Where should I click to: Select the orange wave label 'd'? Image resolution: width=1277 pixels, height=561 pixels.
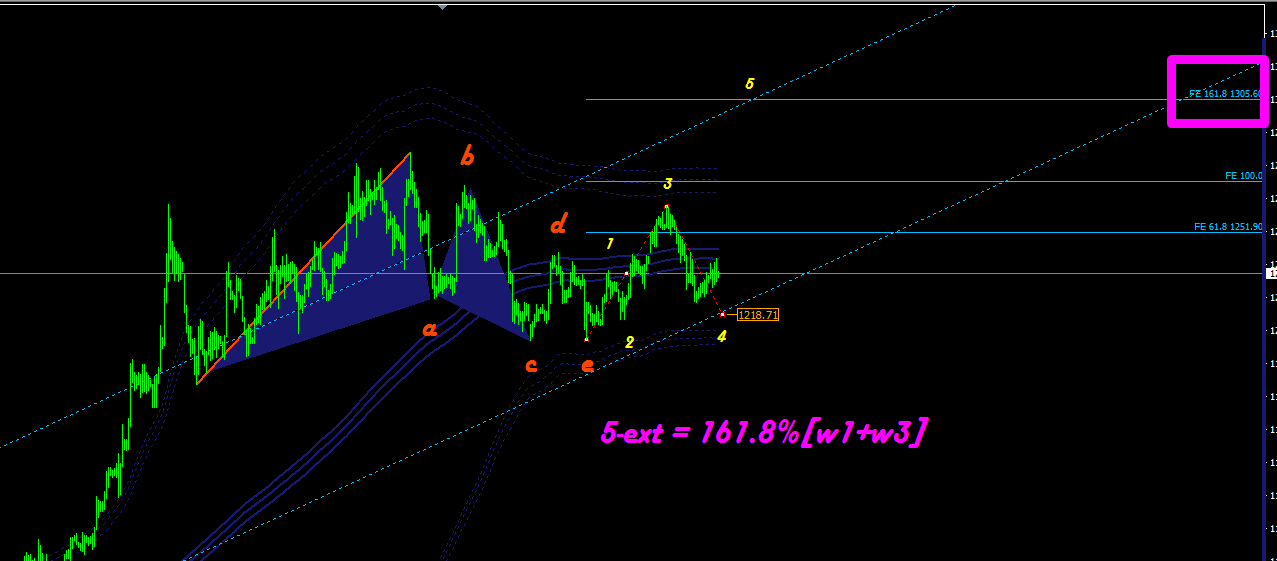point(560,222)
